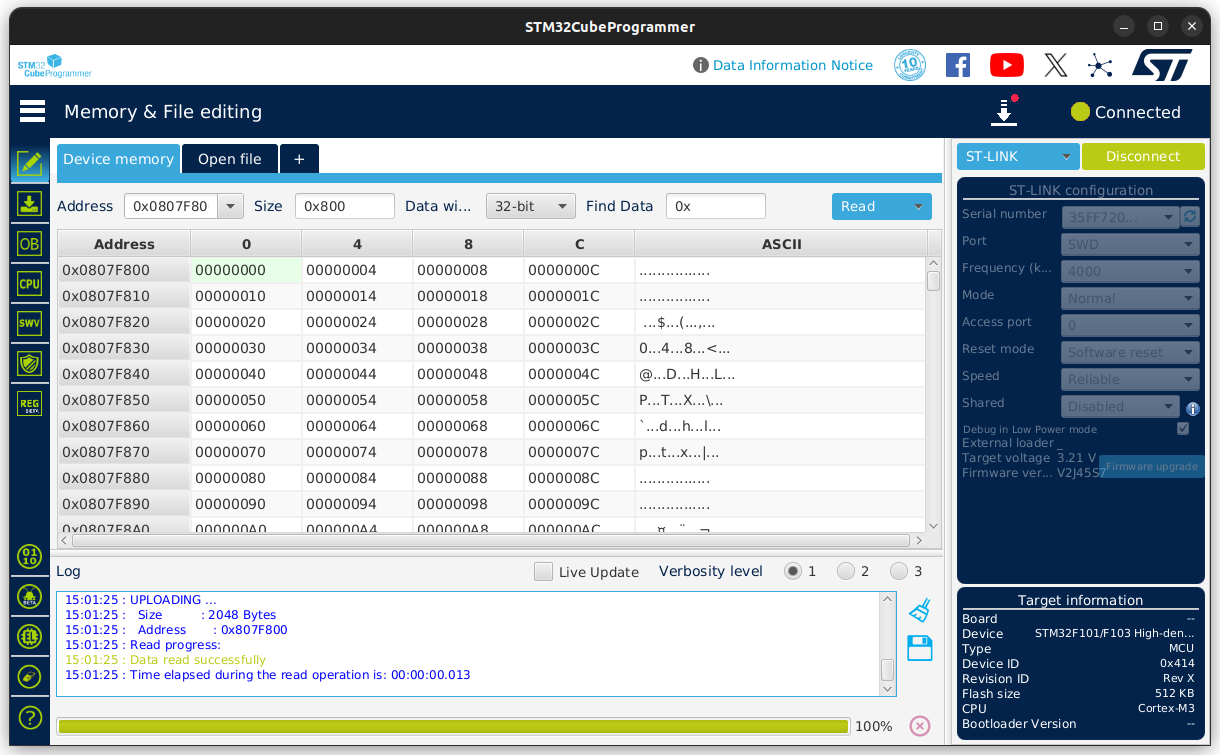This screenshot has width=1220, height=755.
Task: Open the REG registers panel icon
Action: [30, 404]
